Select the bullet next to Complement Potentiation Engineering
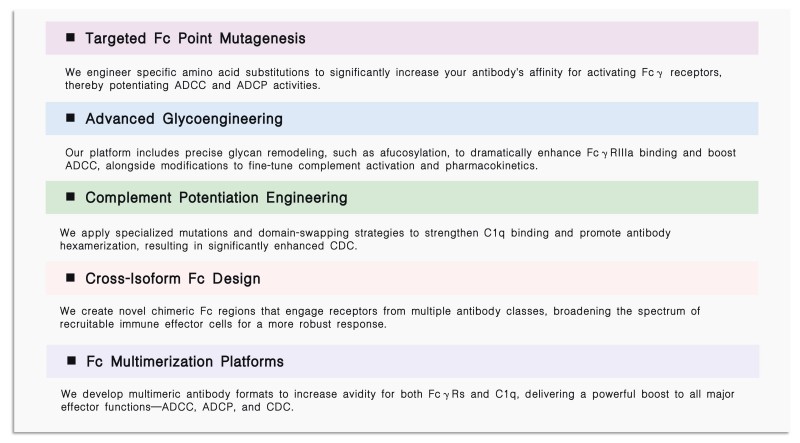 (x=70, y=196)
